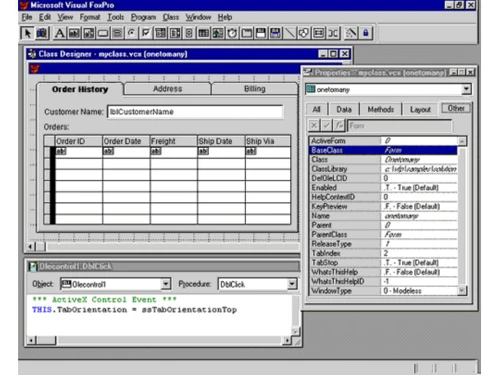Open the Class menu

[171, 17]
